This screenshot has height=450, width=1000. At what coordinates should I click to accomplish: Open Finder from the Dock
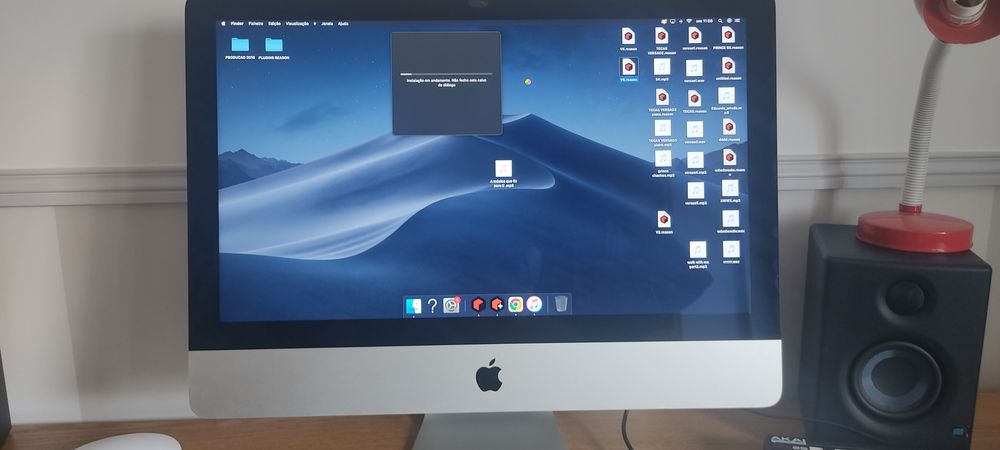[413, 306]
